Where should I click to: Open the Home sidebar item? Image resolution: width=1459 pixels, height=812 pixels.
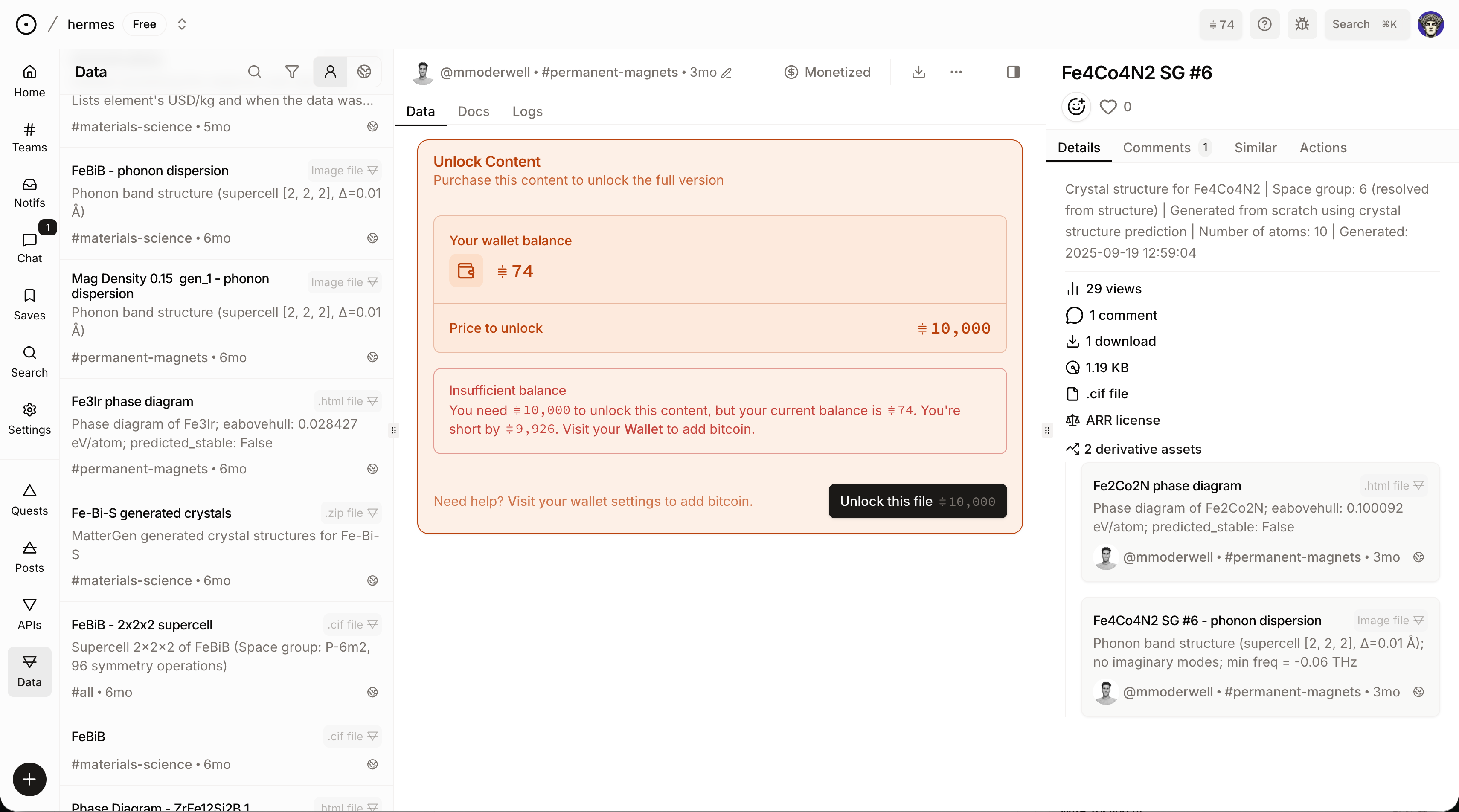tap(29, 81)
